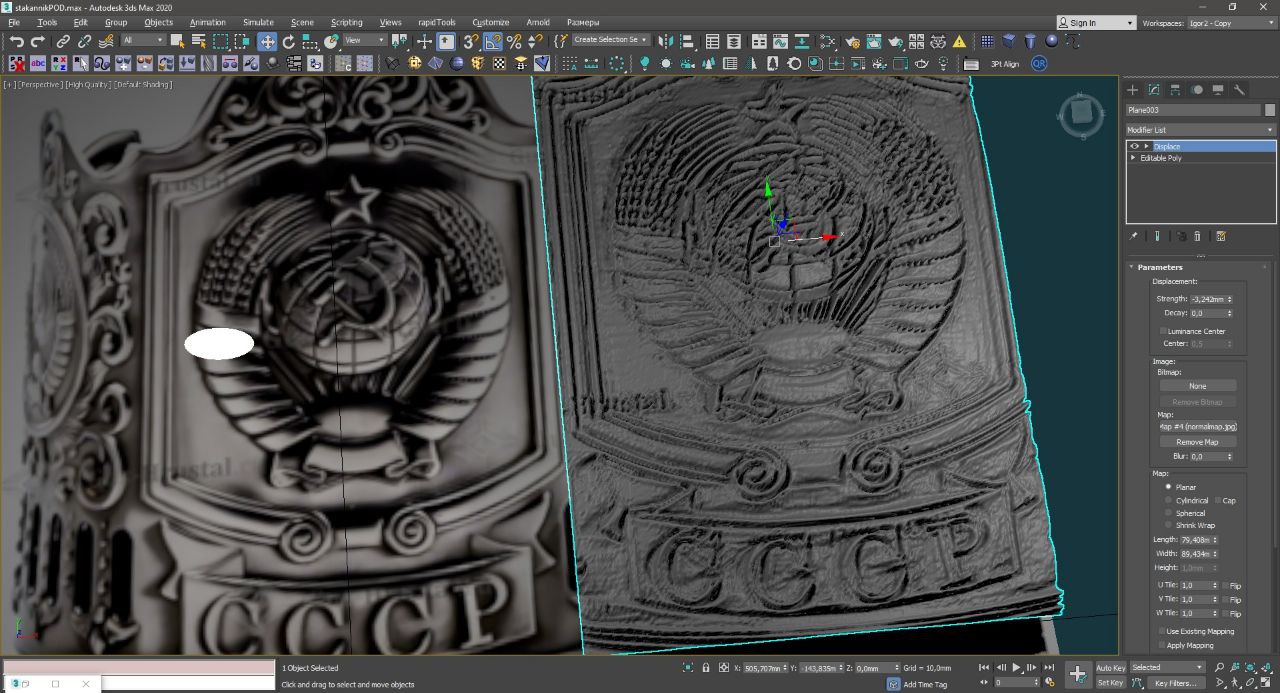1280x693 pixels.
Task: Open the key filter Selected dropdown
Action: coord(1168,667)
